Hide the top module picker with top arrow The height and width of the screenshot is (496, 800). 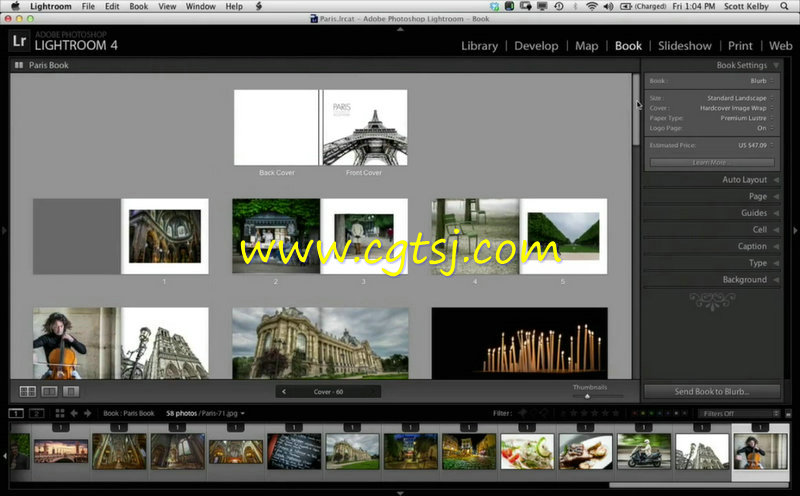click(x=400, y=30)
